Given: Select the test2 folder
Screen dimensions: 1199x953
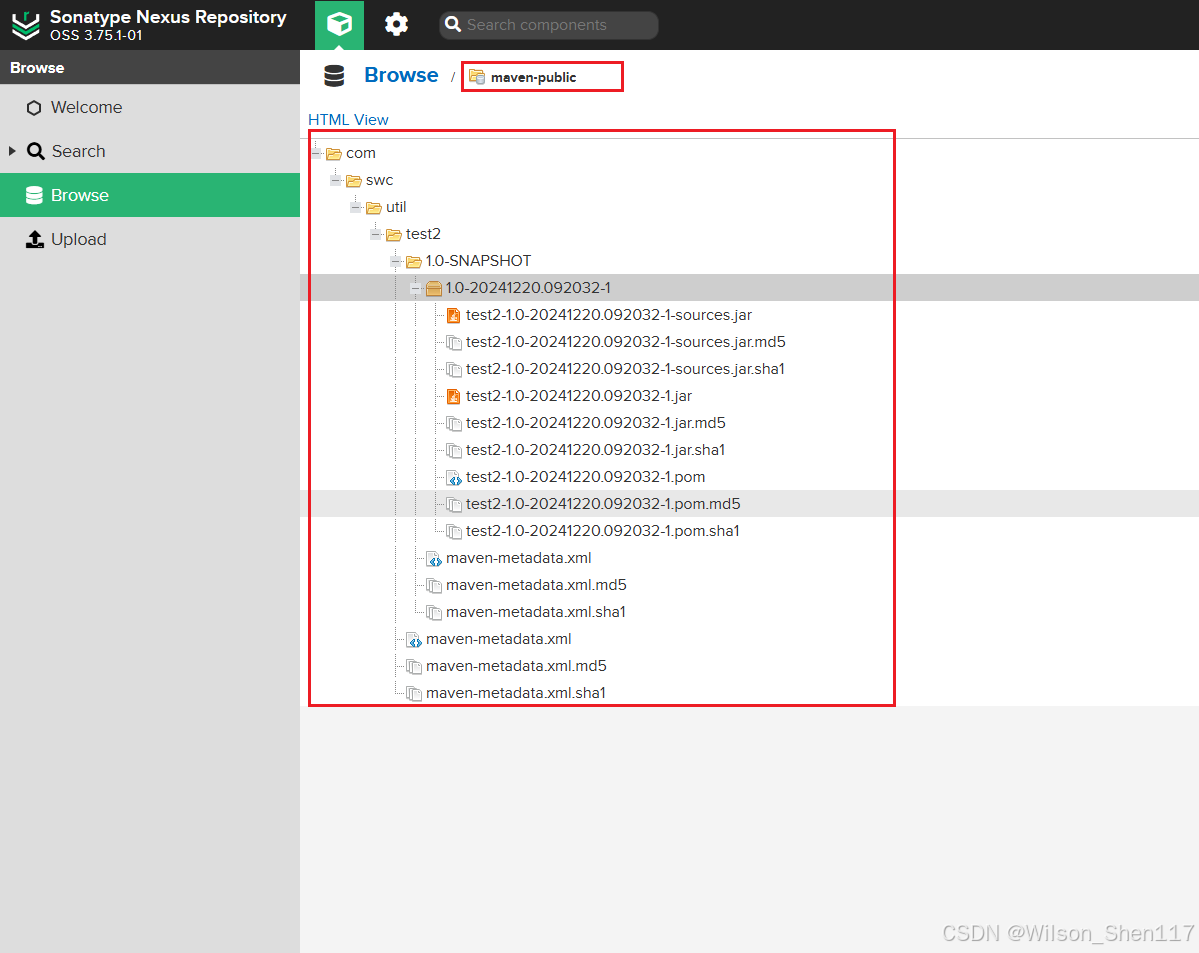Looking at the screenshot, I should coord(423,234).
